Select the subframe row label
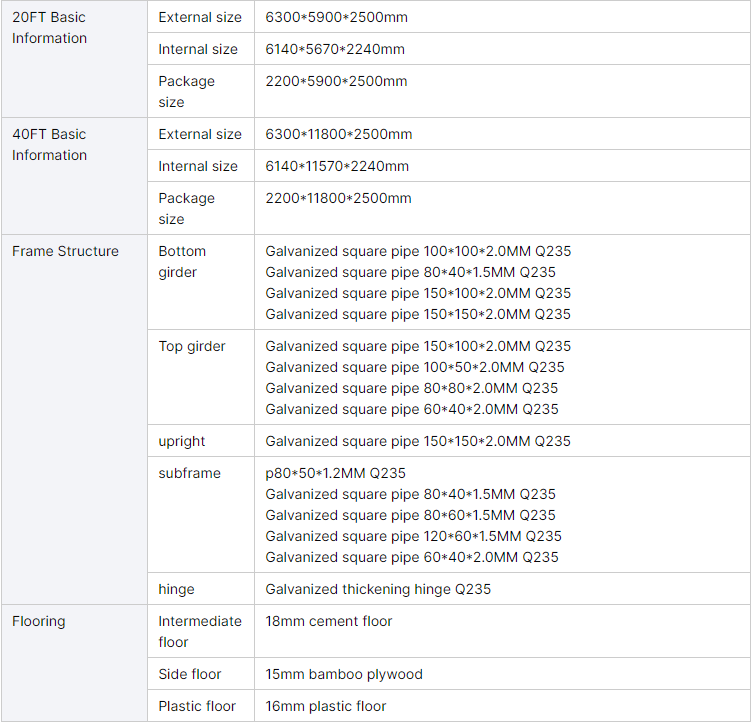The height and width of the screenshot is (722, 751). [189, 473]
